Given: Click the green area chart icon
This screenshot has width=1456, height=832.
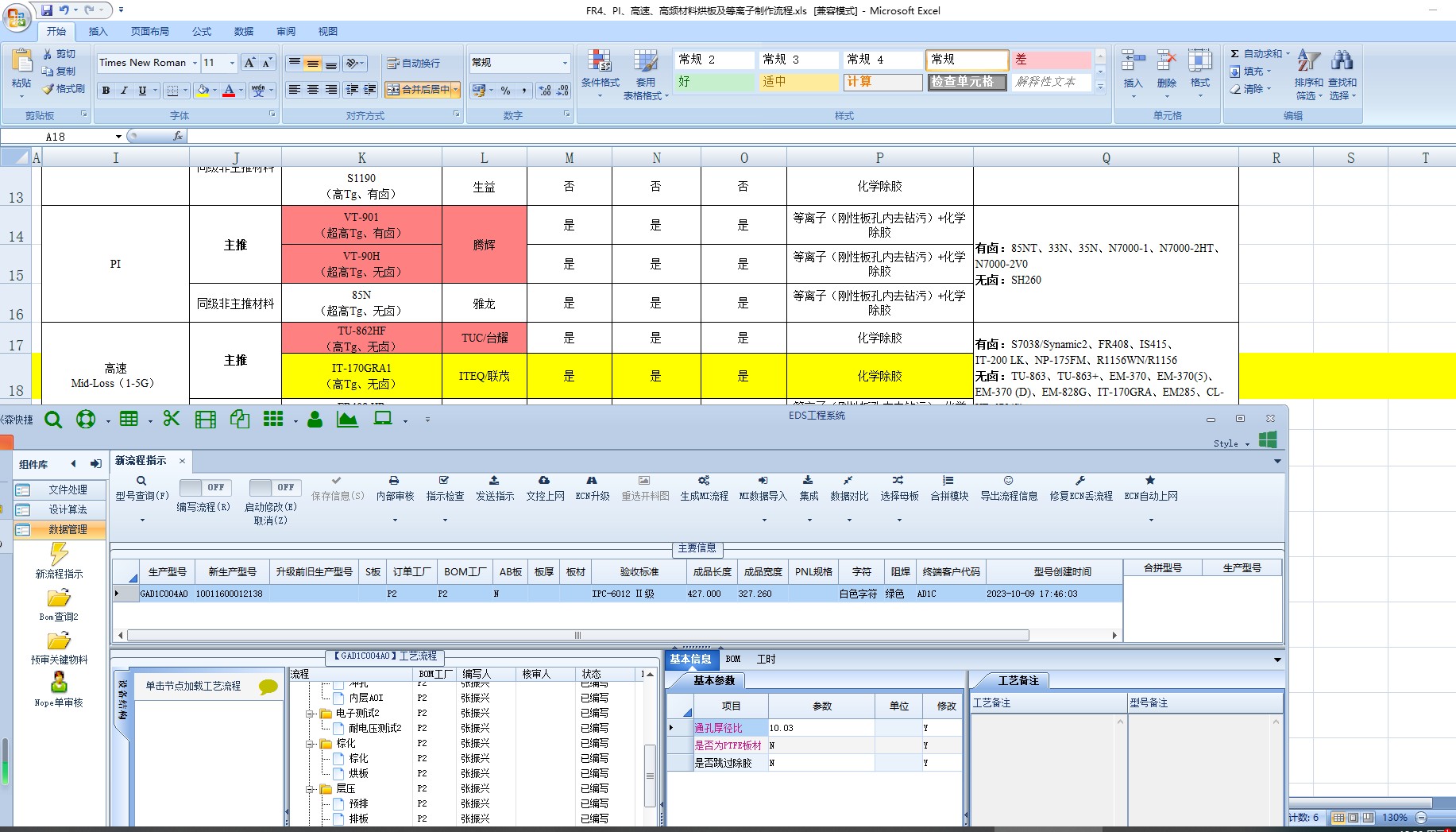Looking at the screenshot, I should pyautogui.click(x=347, y=419).
